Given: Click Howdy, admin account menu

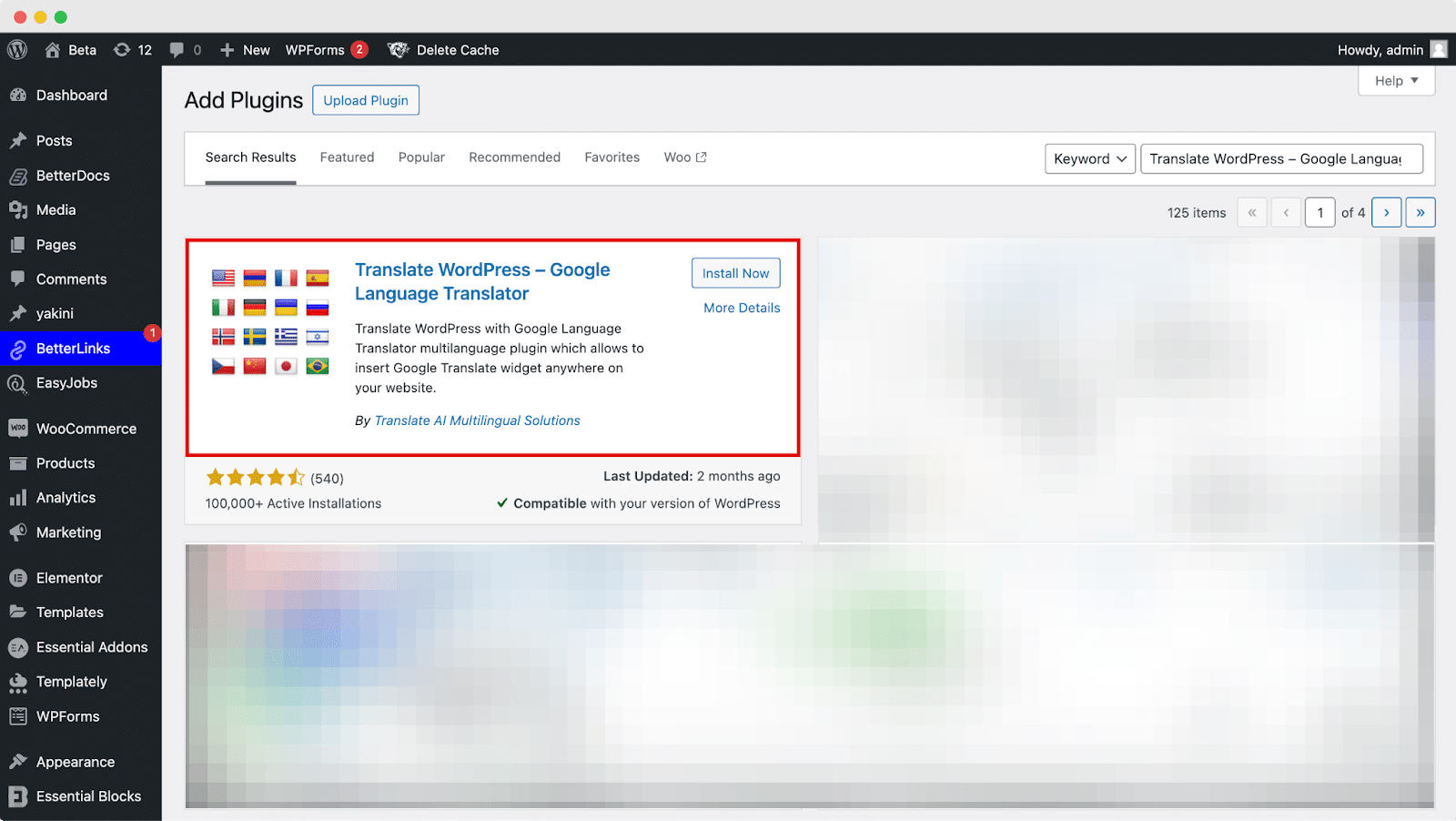Looking at the screenshot, I should (x=1380, y=50).
